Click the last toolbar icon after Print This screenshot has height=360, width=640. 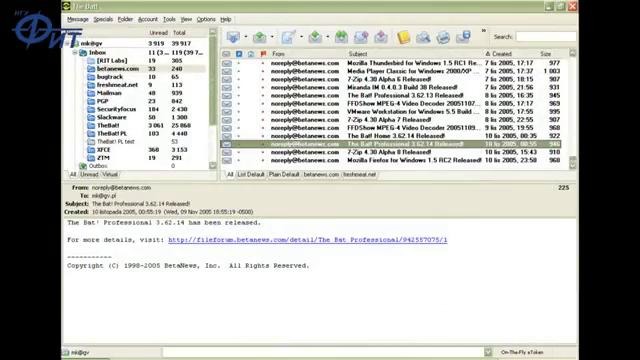(x=464, y=37)
